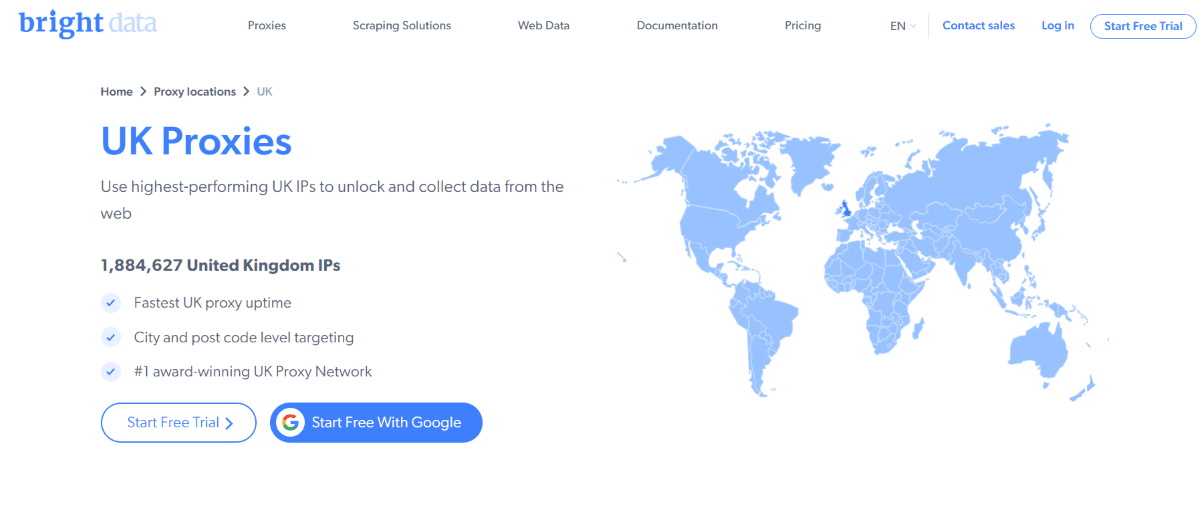Click the header Start Free Trial button
1200x527 pixels.
1143,26
